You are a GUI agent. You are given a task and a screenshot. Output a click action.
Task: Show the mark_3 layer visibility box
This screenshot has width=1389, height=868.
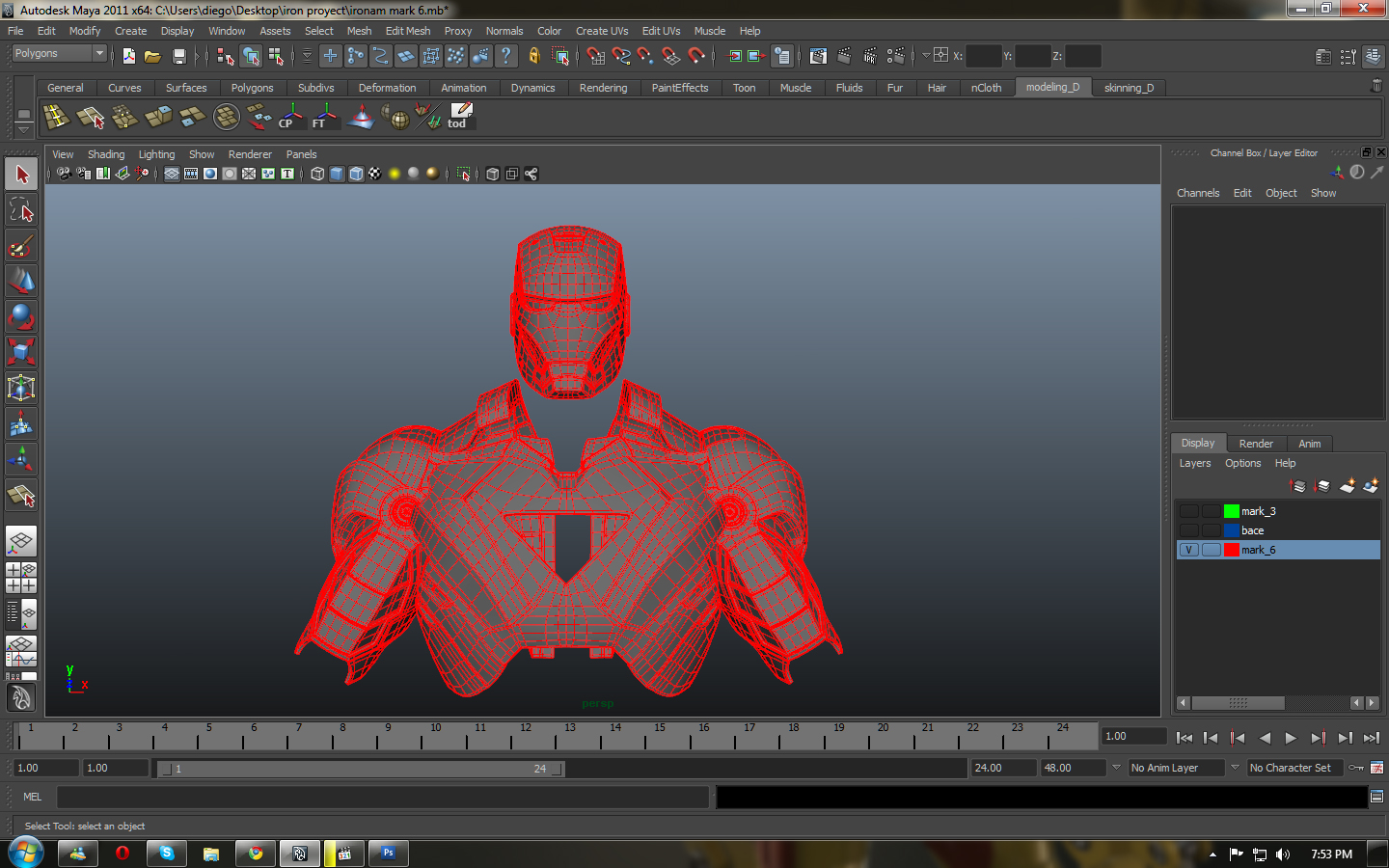click(1188, 511)
